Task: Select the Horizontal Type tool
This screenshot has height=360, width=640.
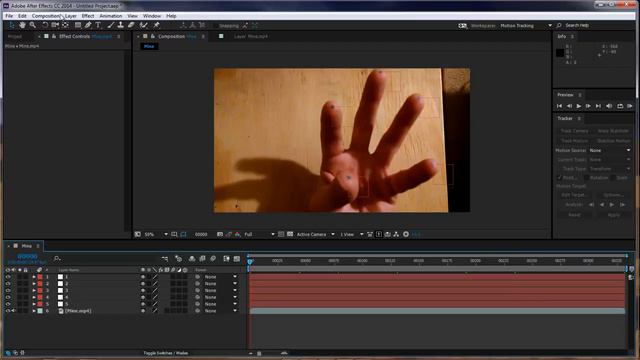Action: click(98, 25)
